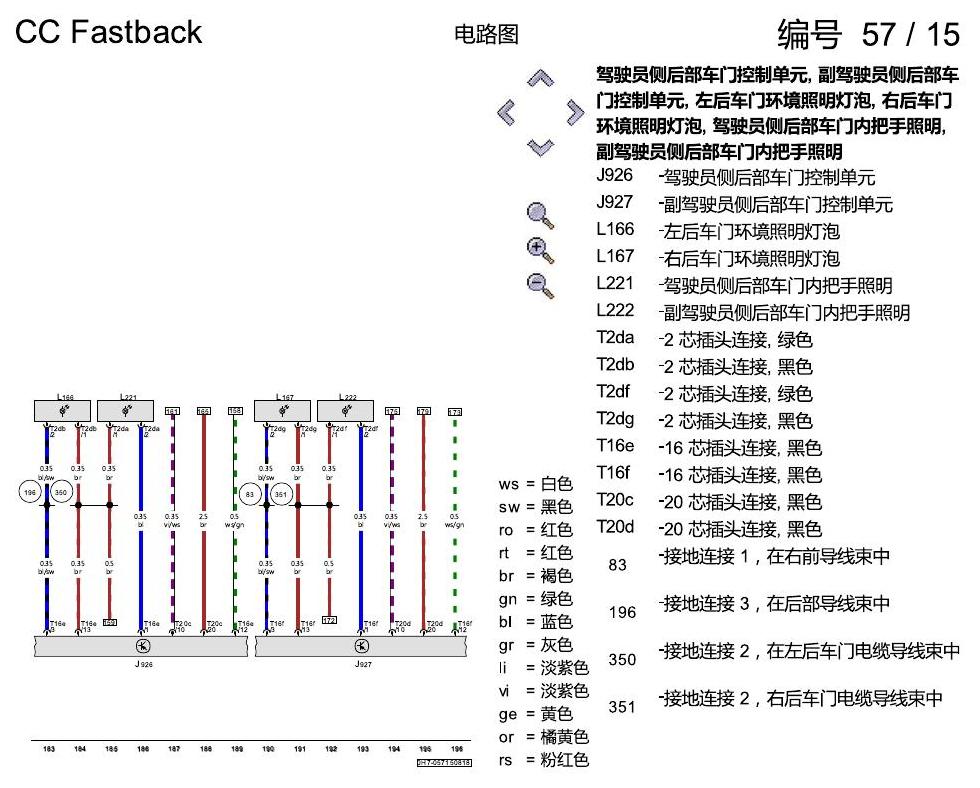Zoom in with the plus magnifier
The width and height of the screenshot is (980, 788).
click(x=540, y=251)
